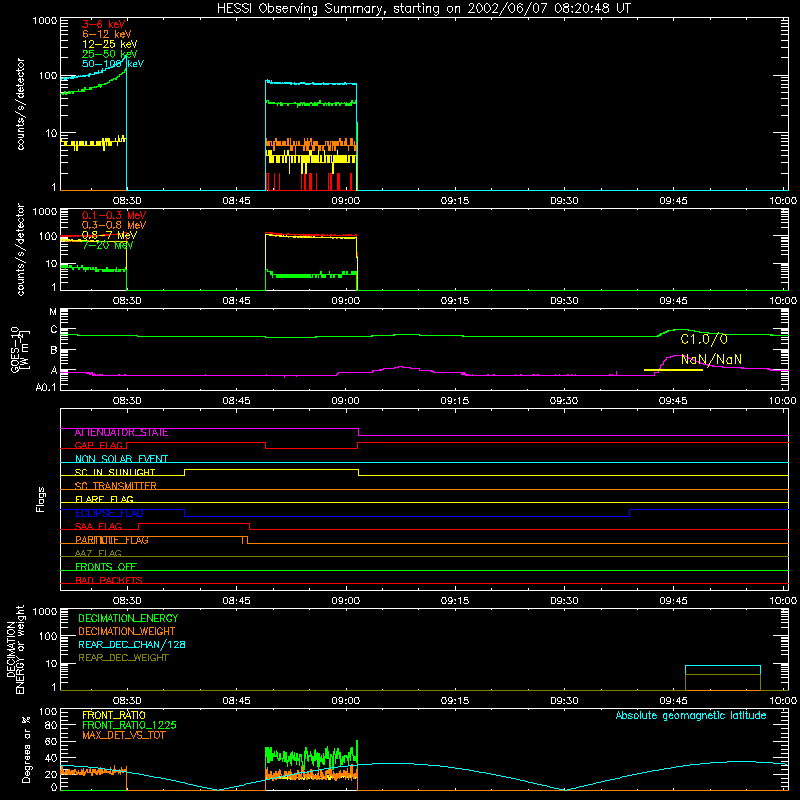Screen dimensions: 800x800
Task: Select the SC_IN_SUNLIGHT flag label
Action: coord(115,472)
